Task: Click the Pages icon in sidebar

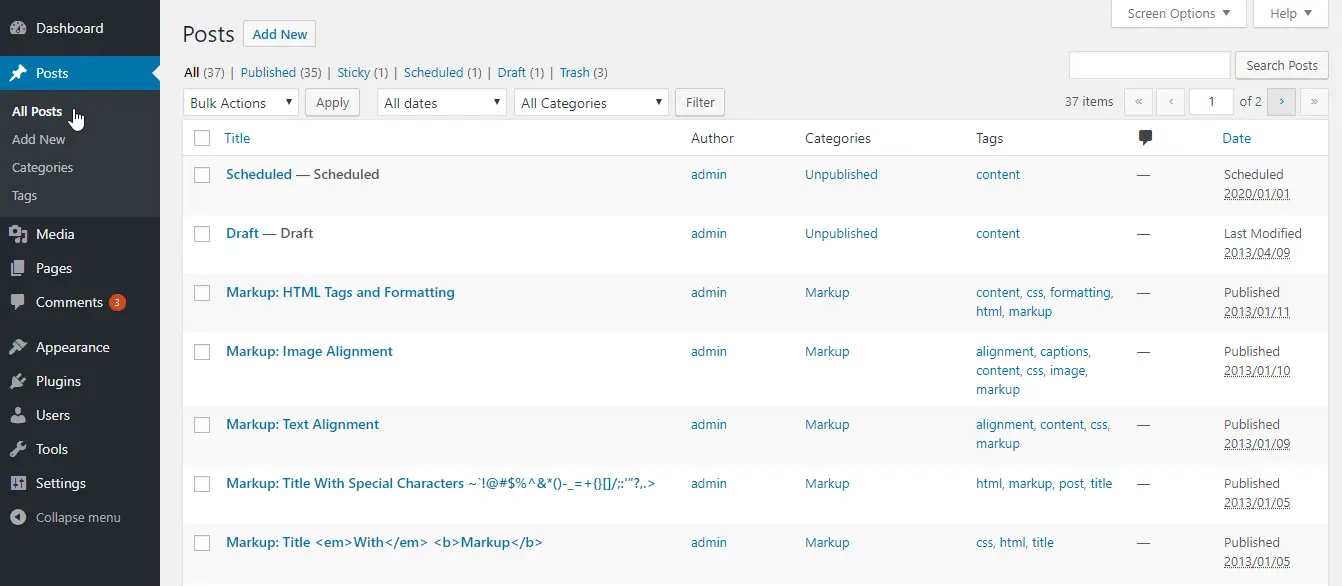Action: 18,268
